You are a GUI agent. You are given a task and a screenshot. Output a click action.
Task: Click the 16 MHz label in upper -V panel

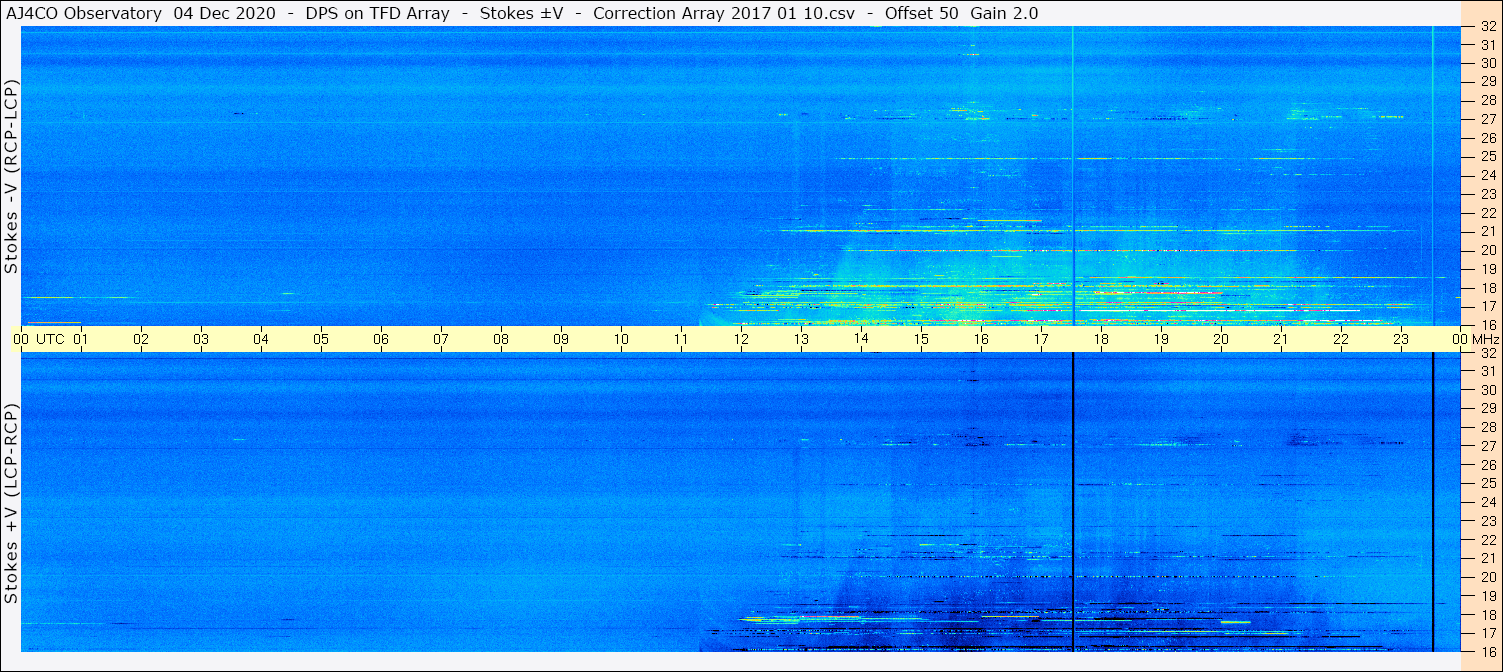1487,324
